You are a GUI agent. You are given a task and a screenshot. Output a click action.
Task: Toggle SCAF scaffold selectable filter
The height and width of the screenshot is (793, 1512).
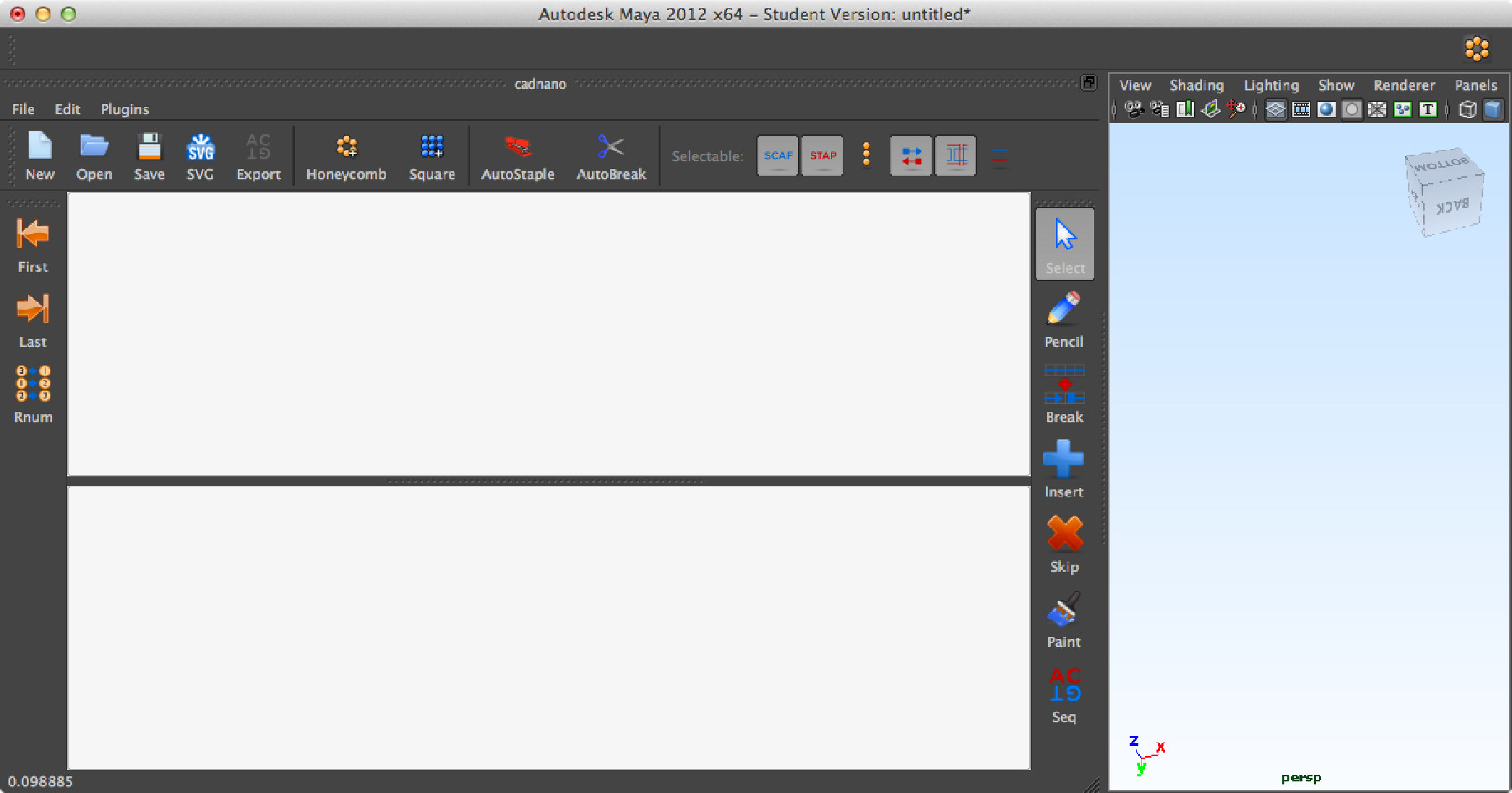pos(778,155)
